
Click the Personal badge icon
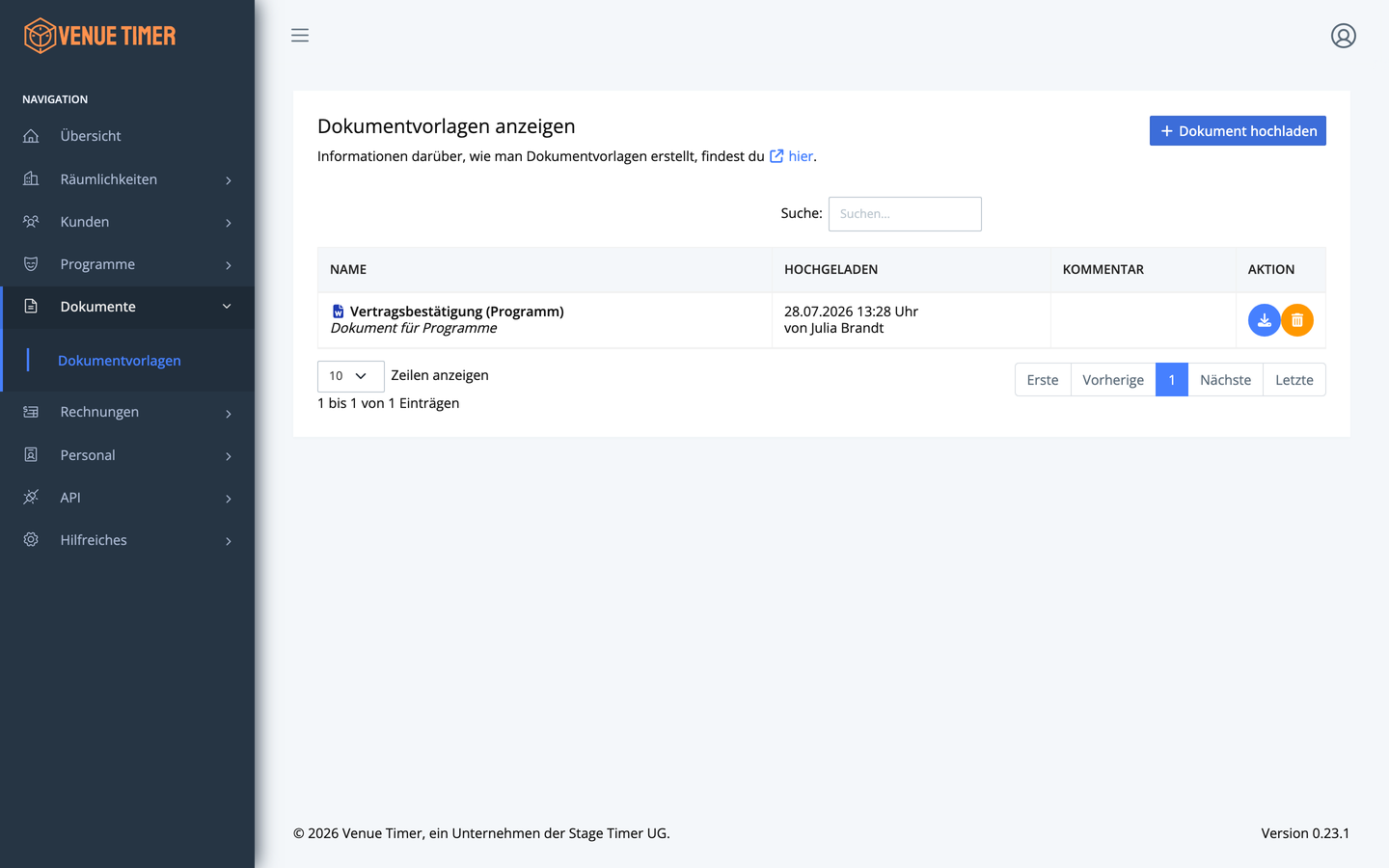click(x=31, y=454)
